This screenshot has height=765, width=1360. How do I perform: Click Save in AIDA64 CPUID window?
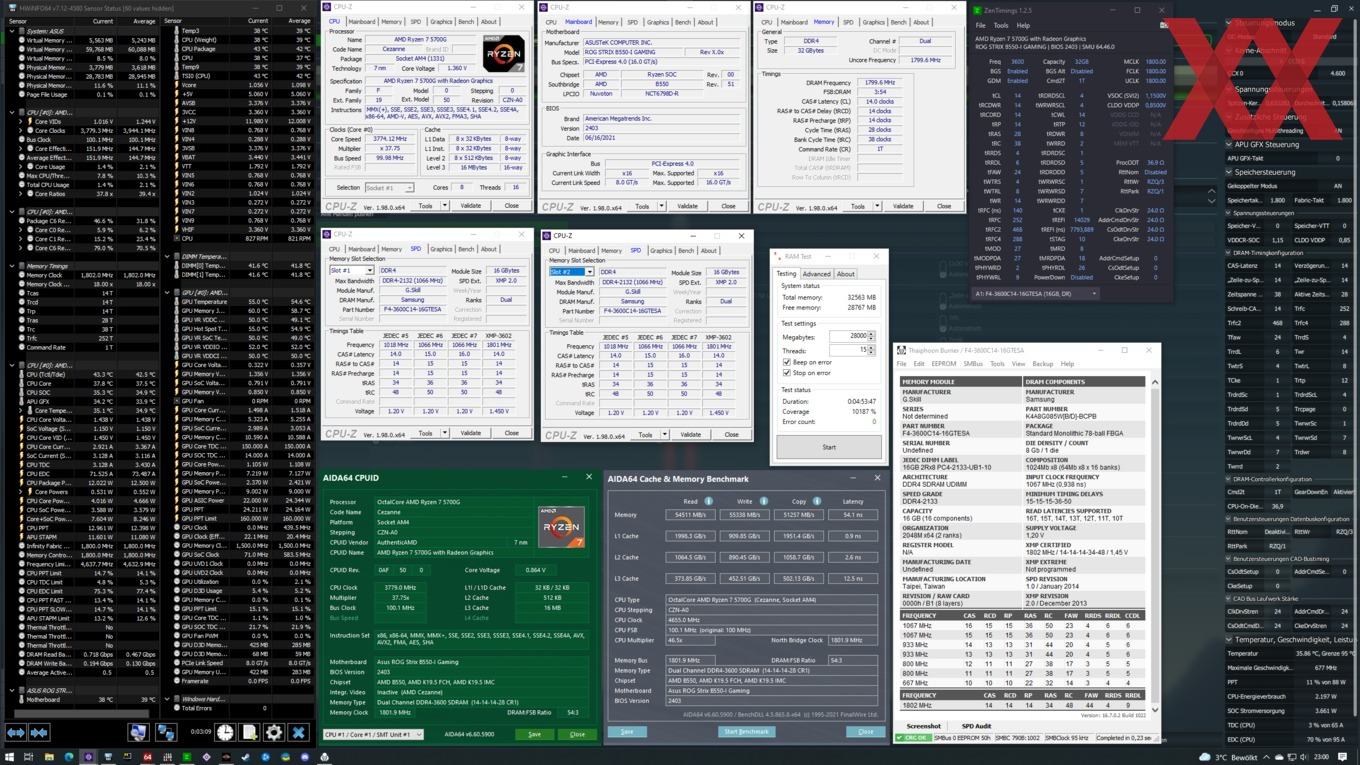(x=534, y=734)
